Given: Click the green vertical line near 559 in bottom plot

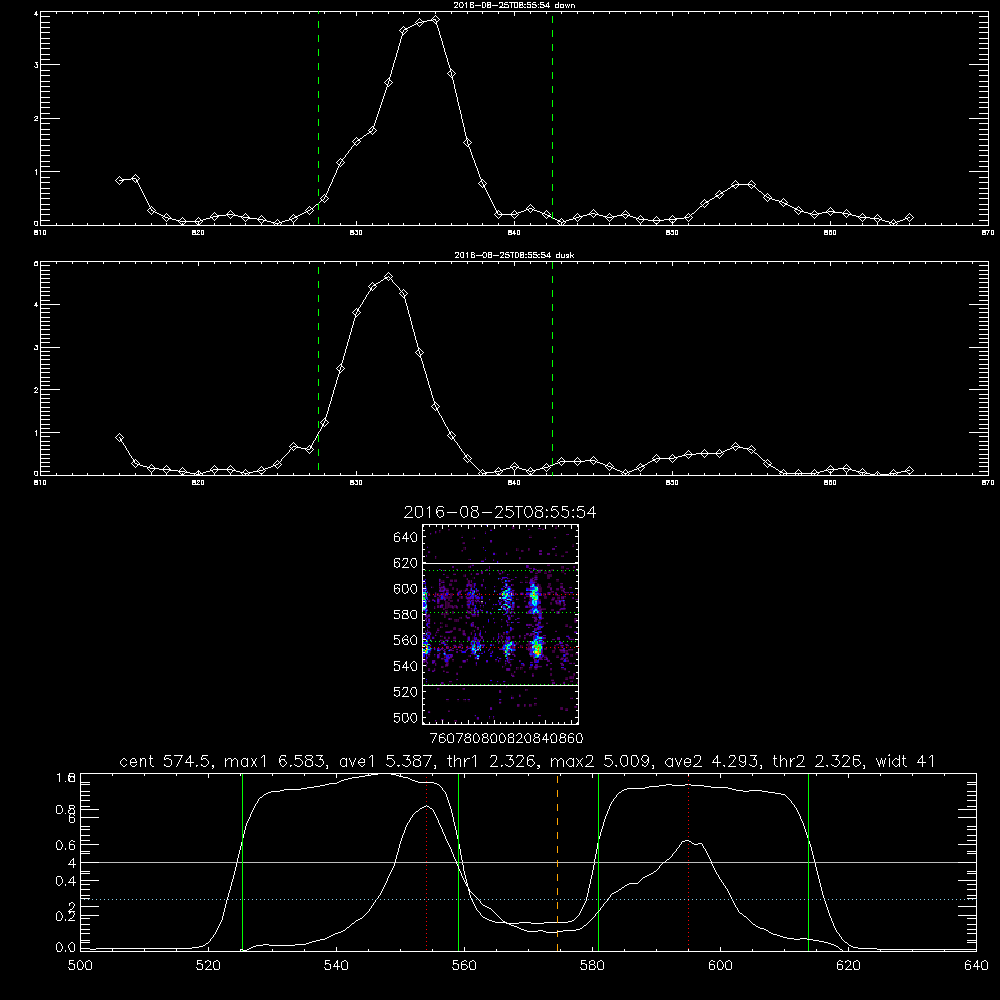Looking at the screenshot, I should (x=459, y=863).
